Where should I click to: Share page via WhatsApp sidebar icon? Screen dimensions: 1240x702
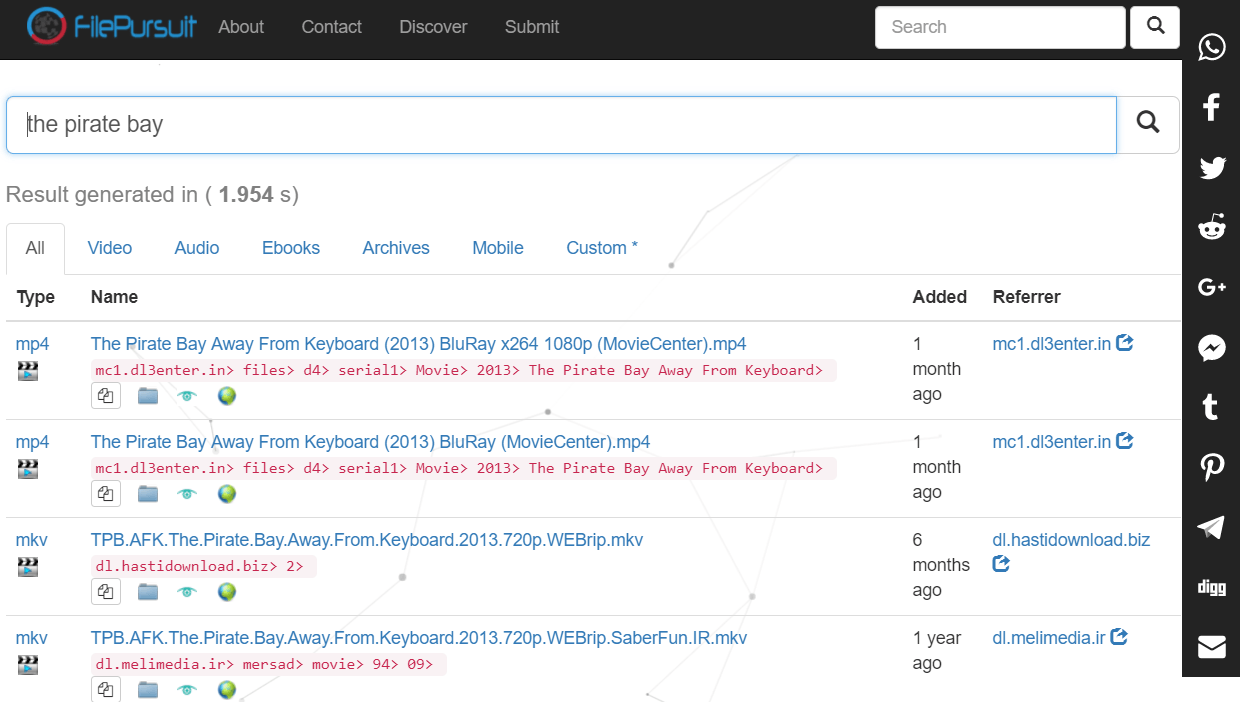[x=1212, y=47]
